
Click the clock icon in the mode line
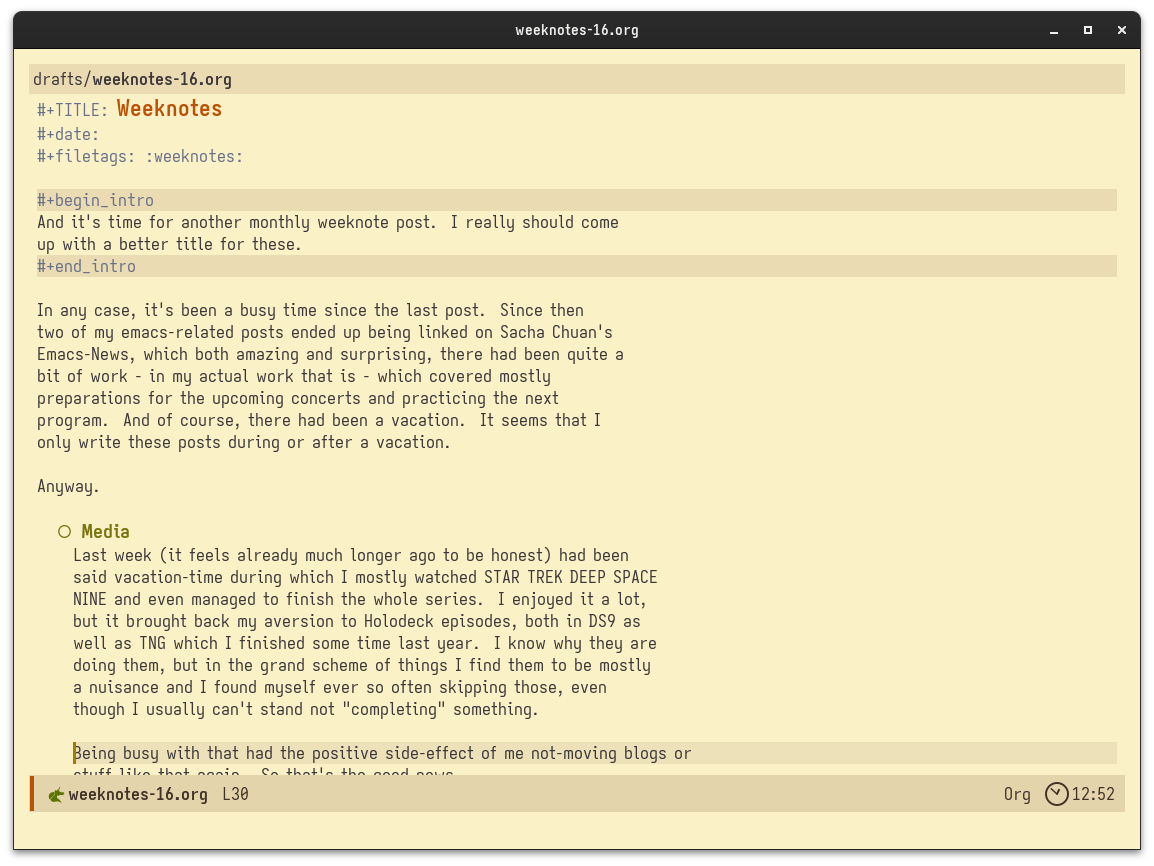pyautogui.click(x=1056, y=794)
